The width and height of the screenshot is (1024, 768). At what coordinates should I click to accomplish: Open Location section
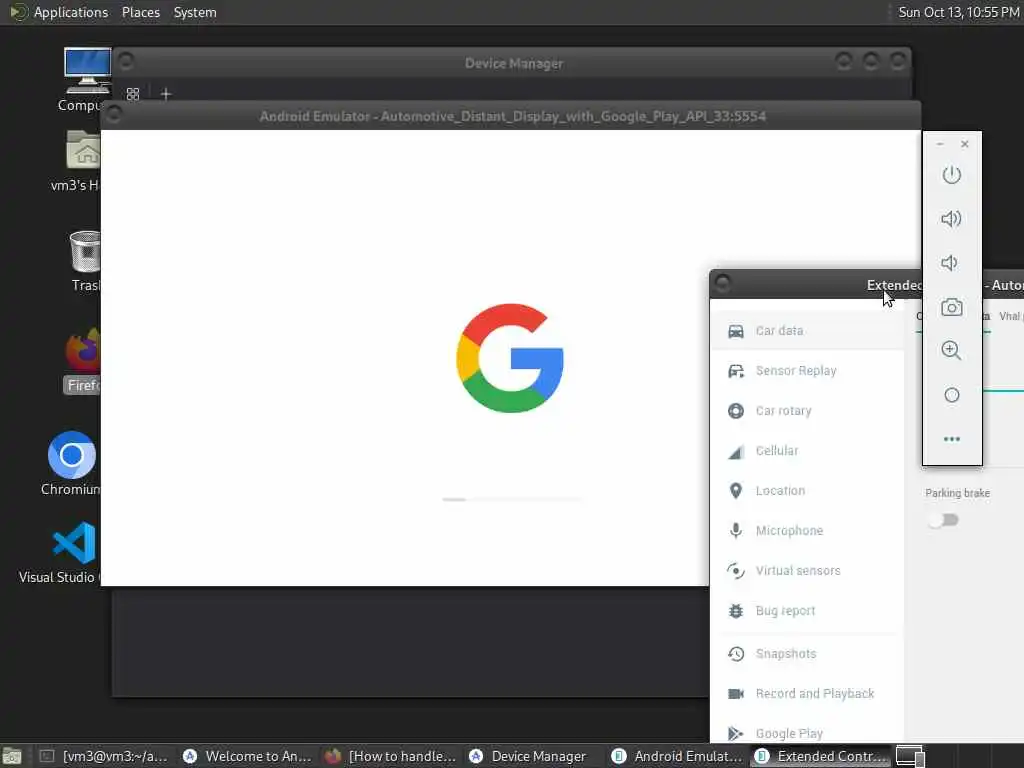(807, 490)
